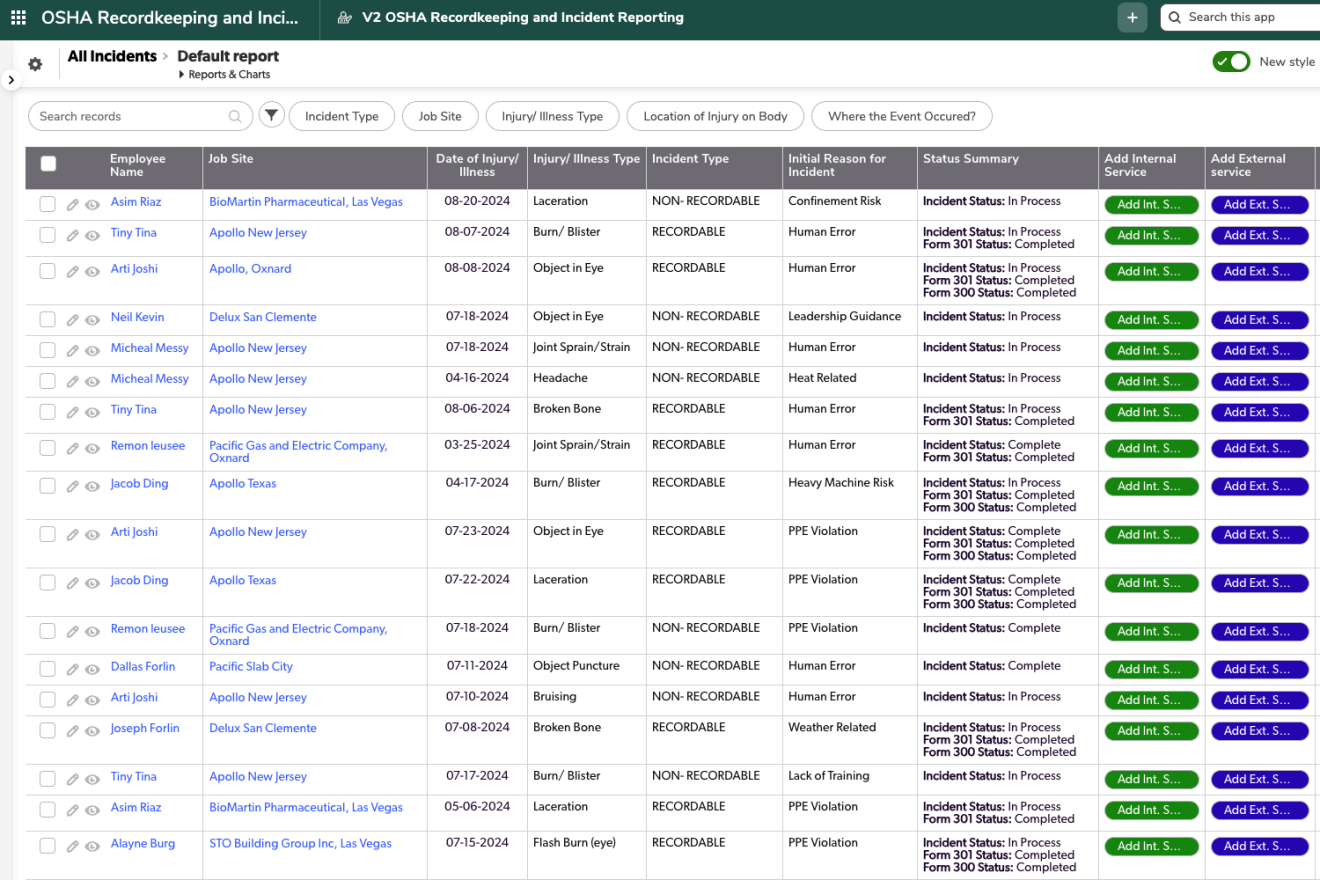The image size is (1320, 880).
Task: Open the Incident Type filter dropdown
Action: click(x=341, y=116)
